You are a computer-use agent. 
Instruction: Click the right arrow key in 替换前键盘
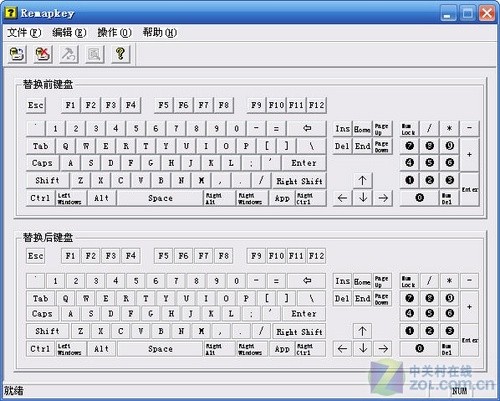click(383, 198)
